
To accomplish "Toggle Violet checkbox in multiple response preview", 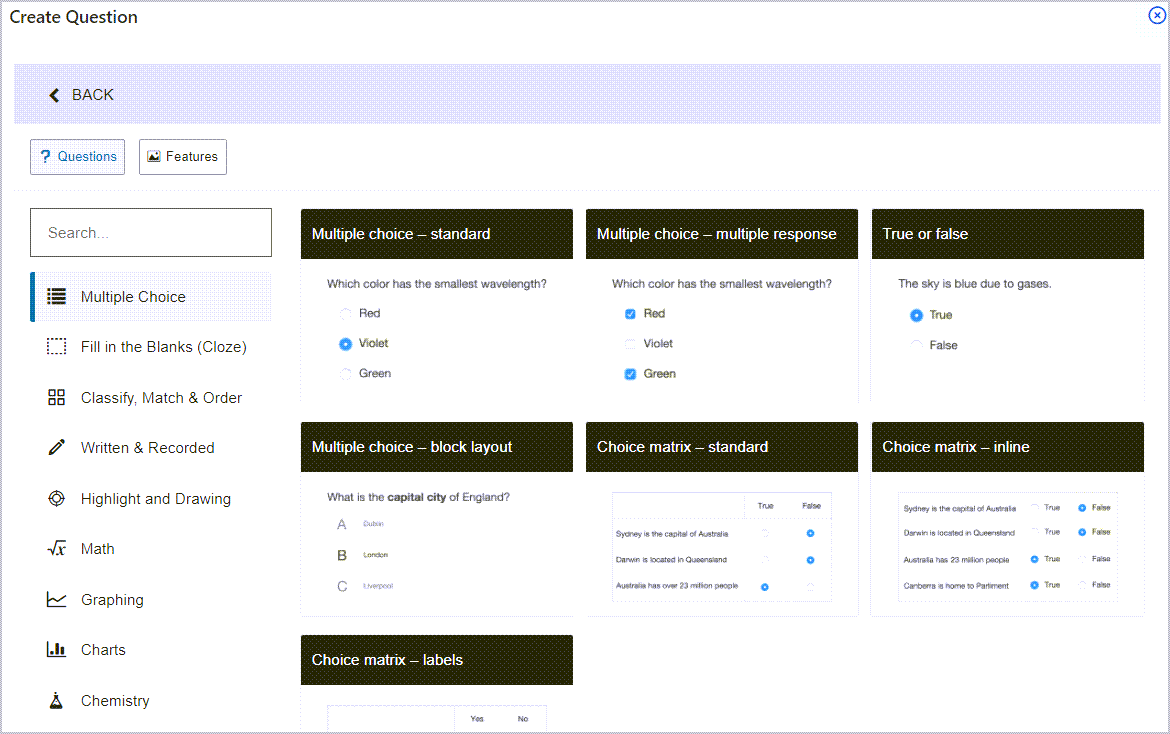I will pos(631,344).
